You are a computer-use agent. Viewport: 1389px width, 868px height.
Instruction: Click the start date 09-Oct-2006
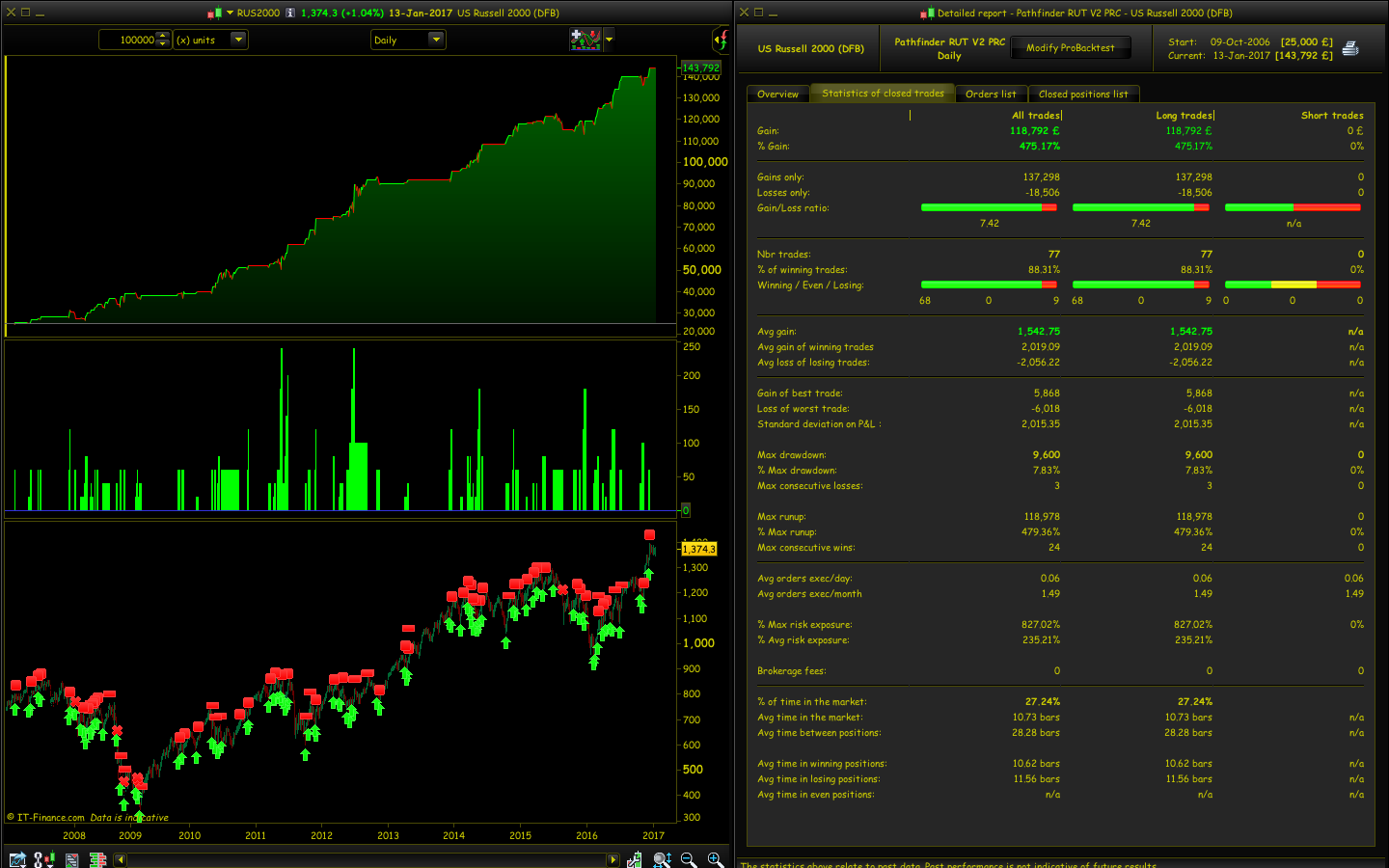tap(1240, 41)
